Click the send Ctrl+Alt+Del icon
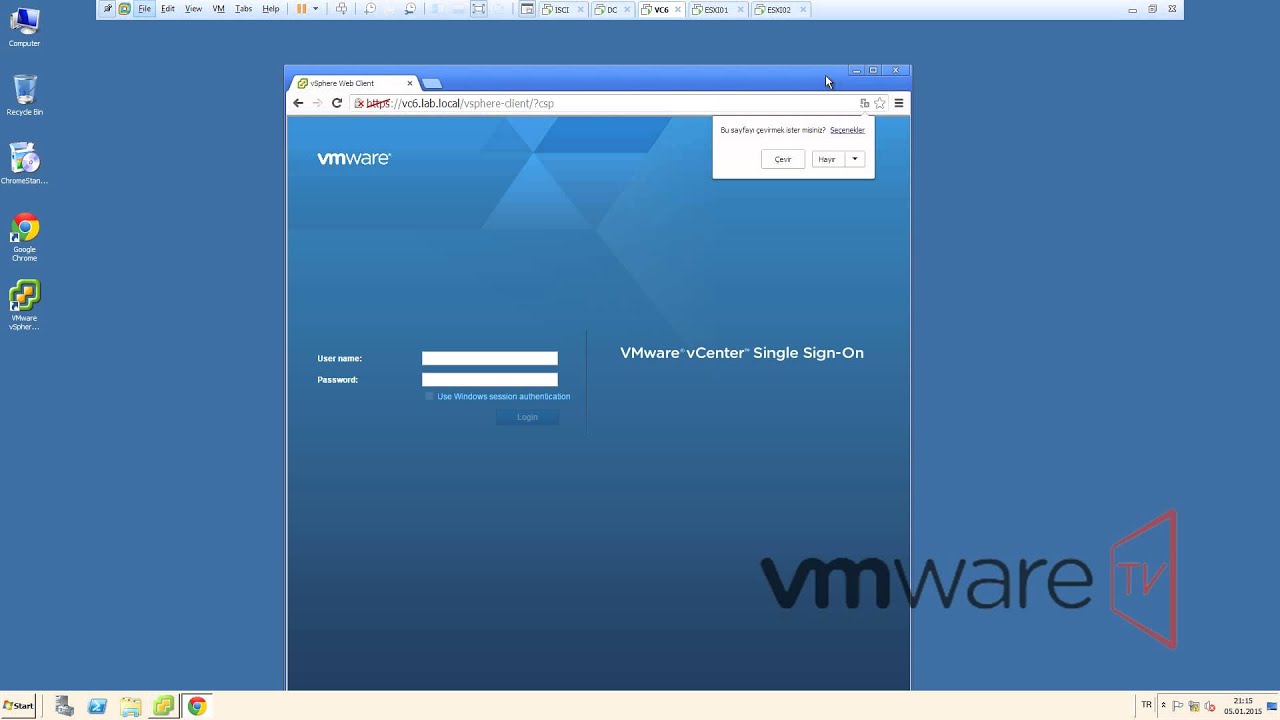Screen dimensions: 1280x720 (341, 9)
